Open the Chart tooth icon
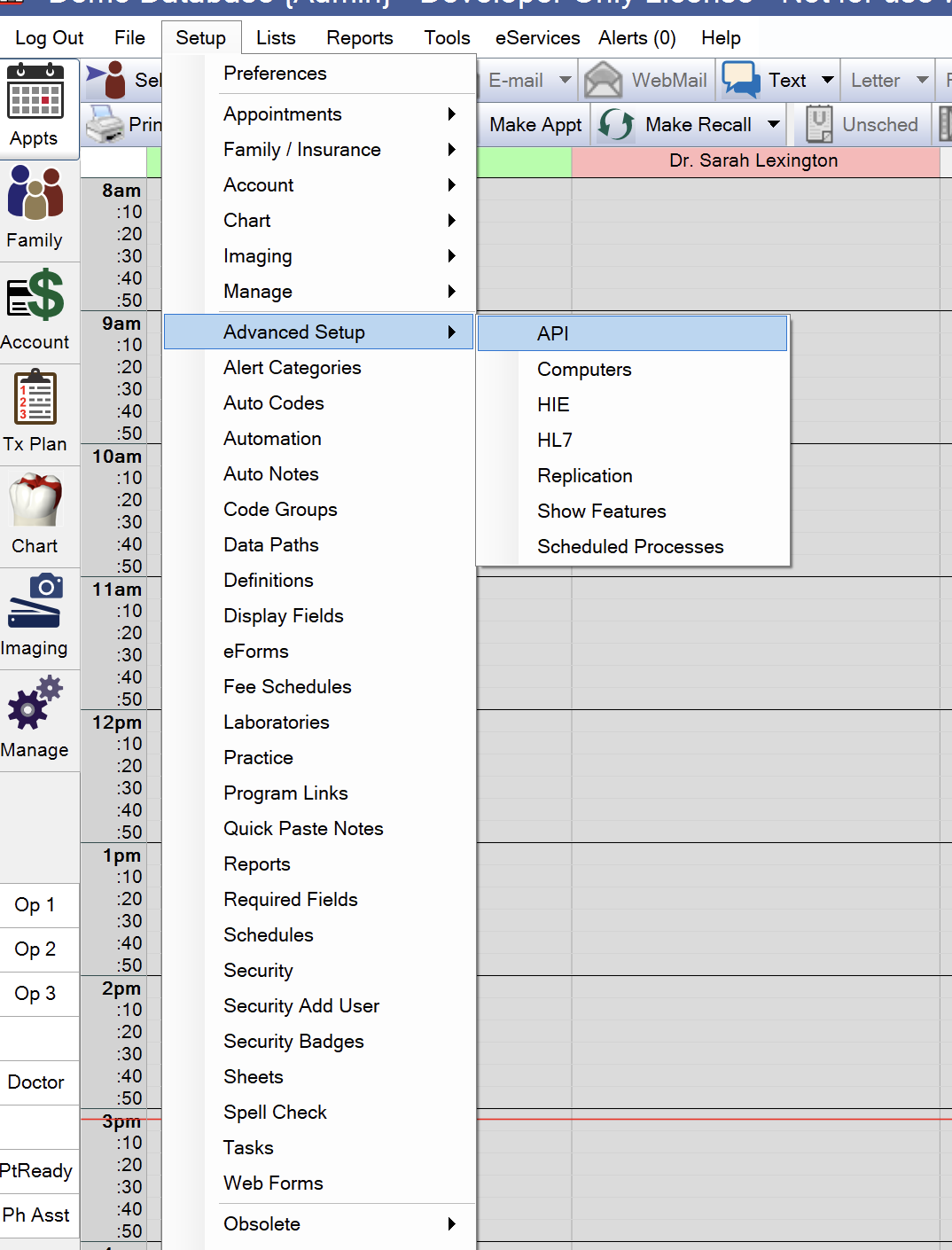The height and width of the screenshot is (1250, 952). [x=35, y=500]
